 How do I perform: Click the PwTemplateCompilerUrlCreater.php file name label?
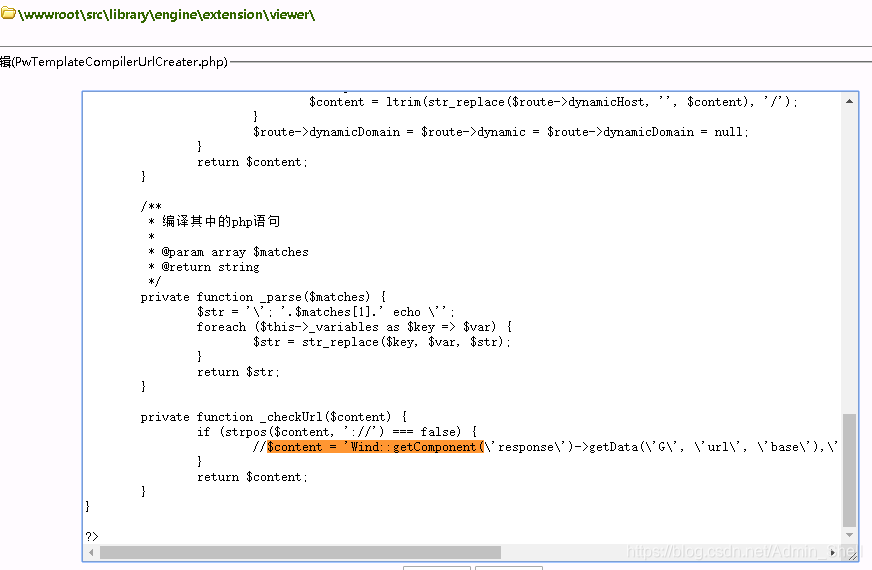[x=121, y=62]
